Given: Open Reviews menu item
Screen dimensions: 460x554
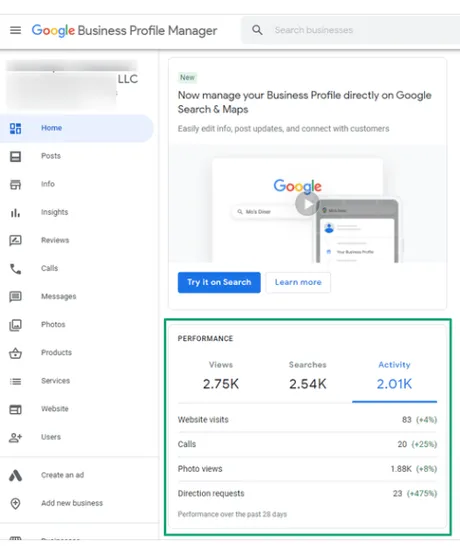Looking at the screenshot, I should (x=55, y=240).
